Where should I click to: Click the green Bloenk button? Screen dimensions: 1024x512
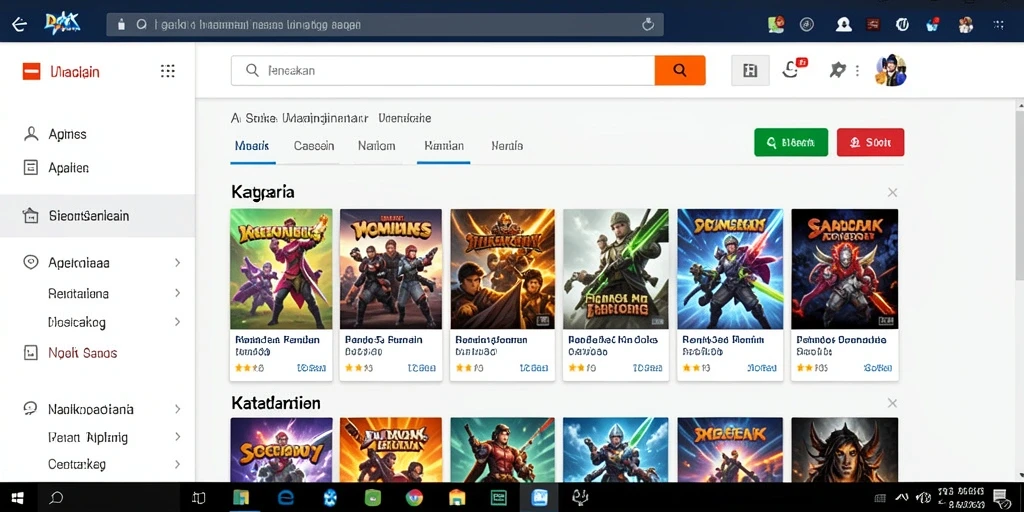[x=791, y=142]
